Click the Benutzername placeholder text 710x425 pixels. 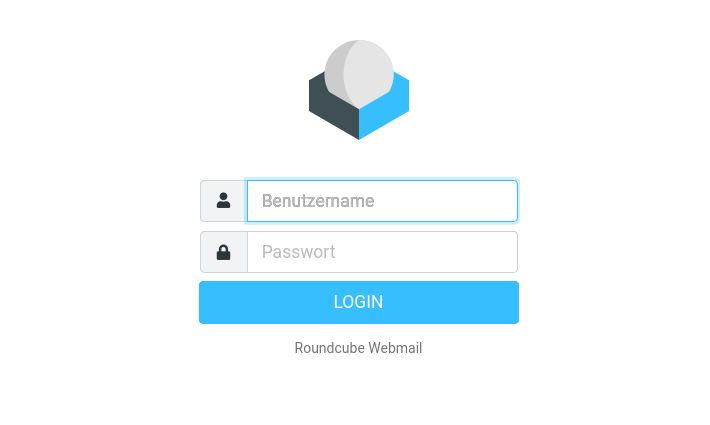click(x=318, y=201)
